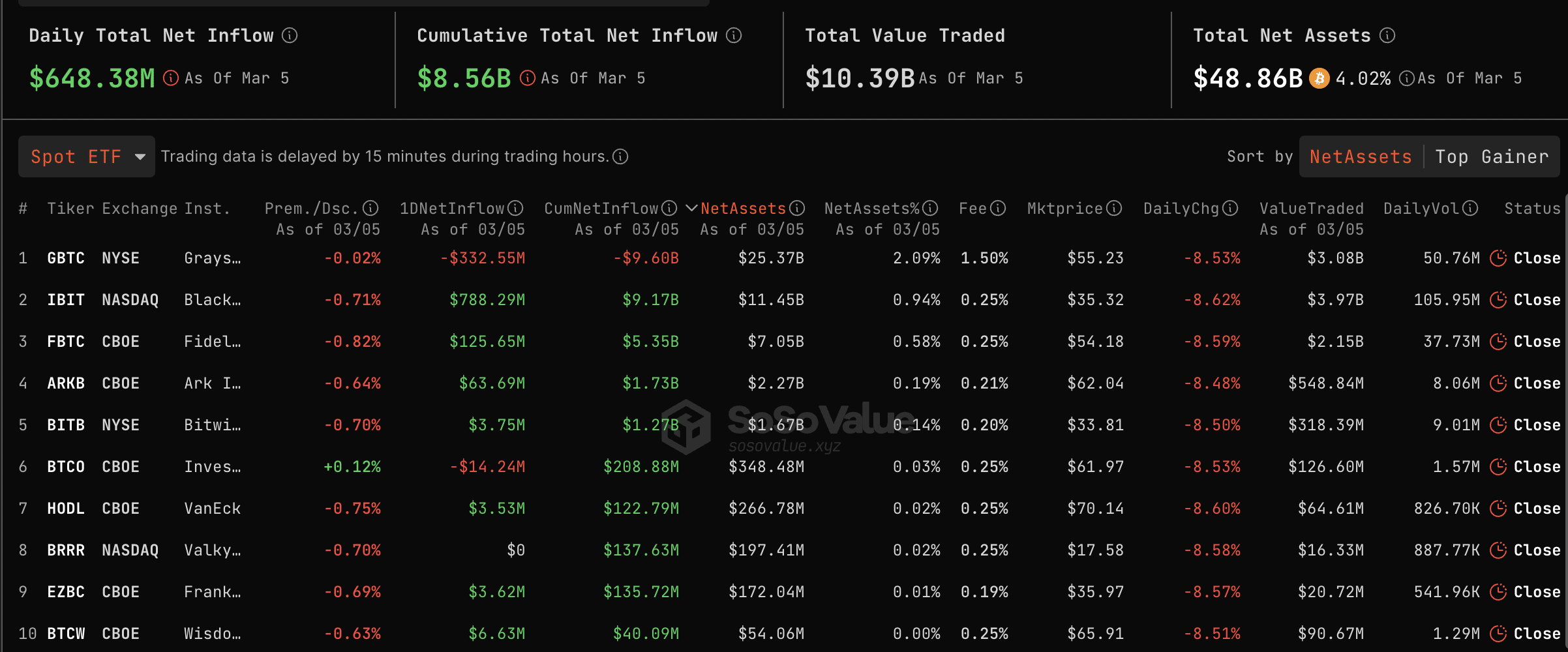1568x652 pixels.
Task: Select BTCO ticker
Action: point(66,467)
